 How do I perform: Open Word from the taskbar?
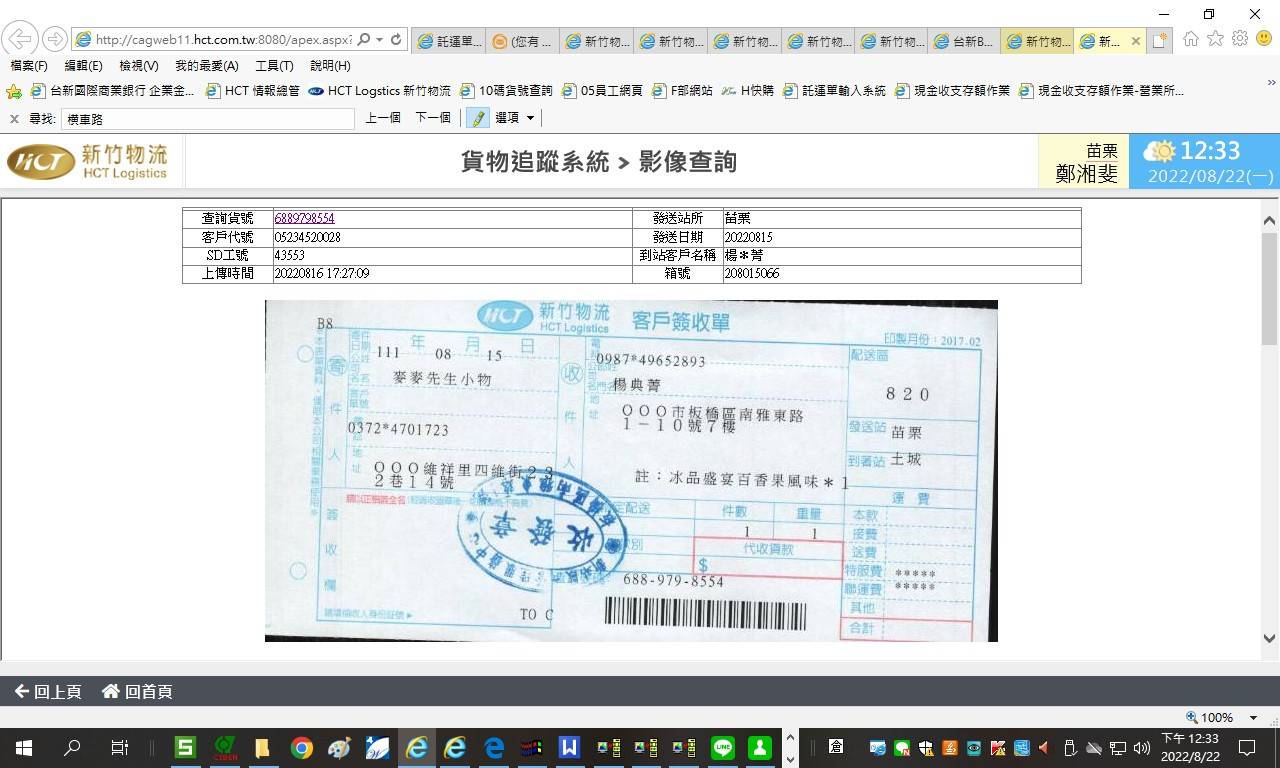tap(569, 747)
